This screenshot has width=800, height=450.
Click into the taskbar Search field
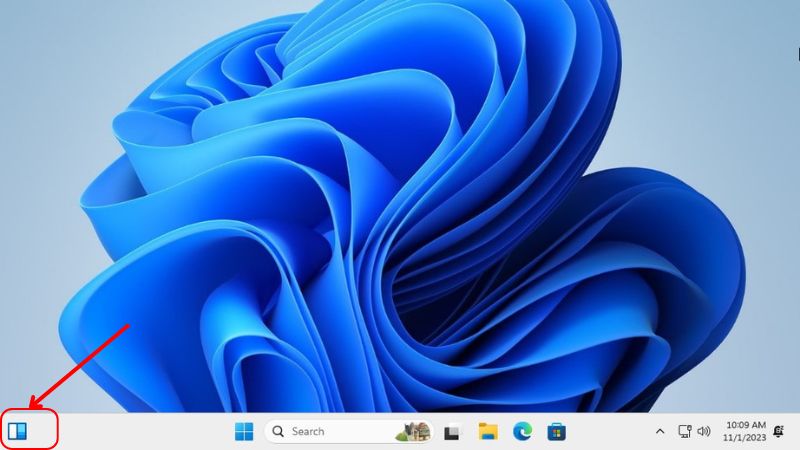coord(330,431)
